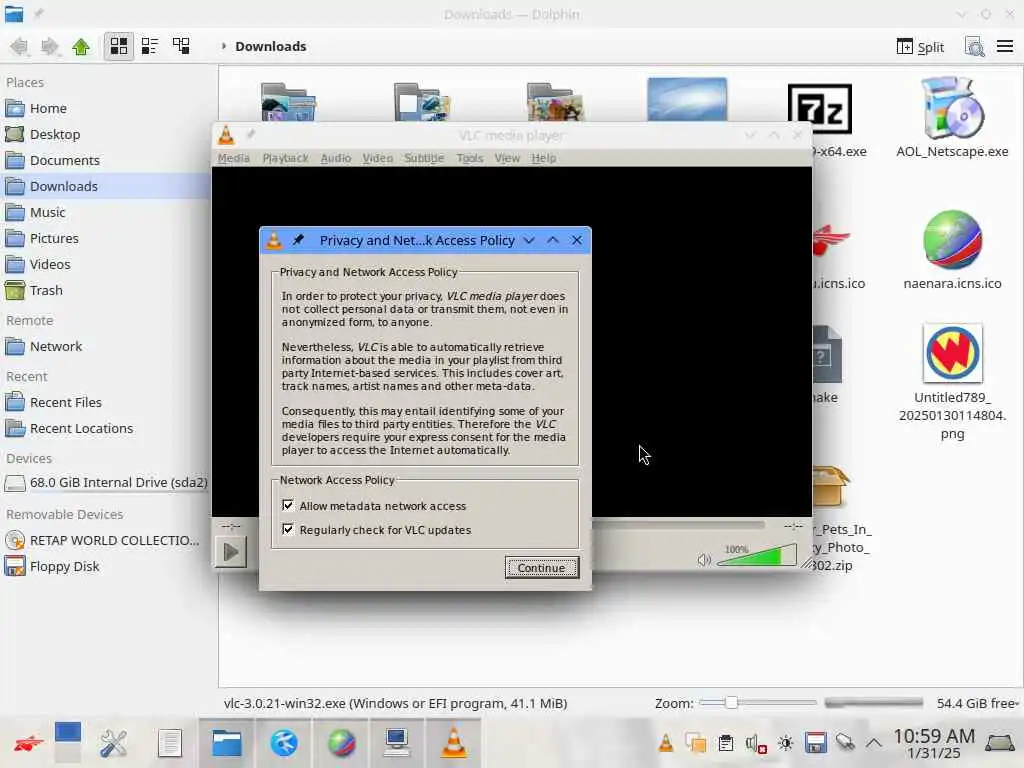1024x768 pixels.
Task: Open the View menu in VLC
Action: point(507,158)
